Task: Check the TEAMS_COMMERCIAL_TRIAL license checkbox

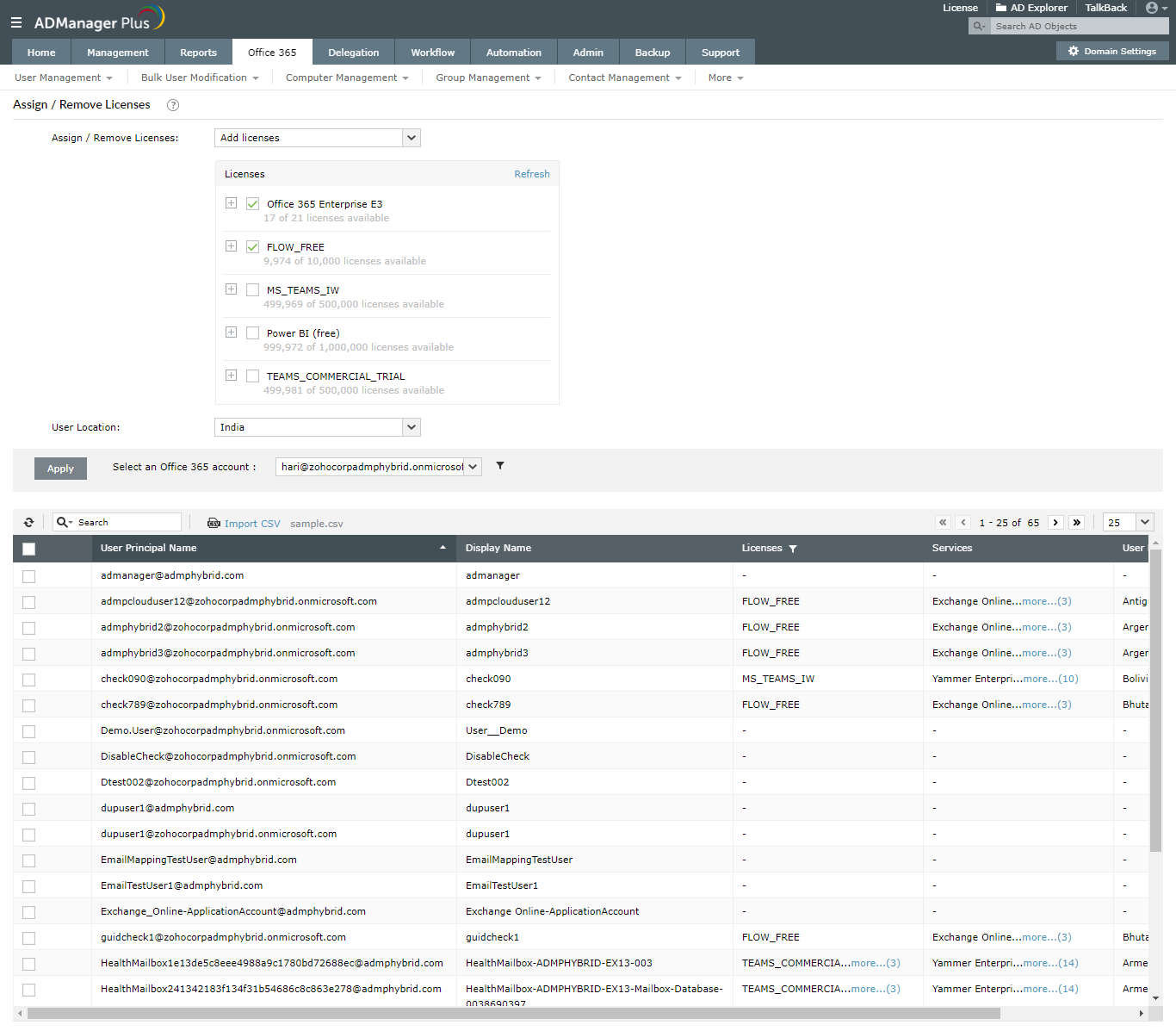Action: 252,376
